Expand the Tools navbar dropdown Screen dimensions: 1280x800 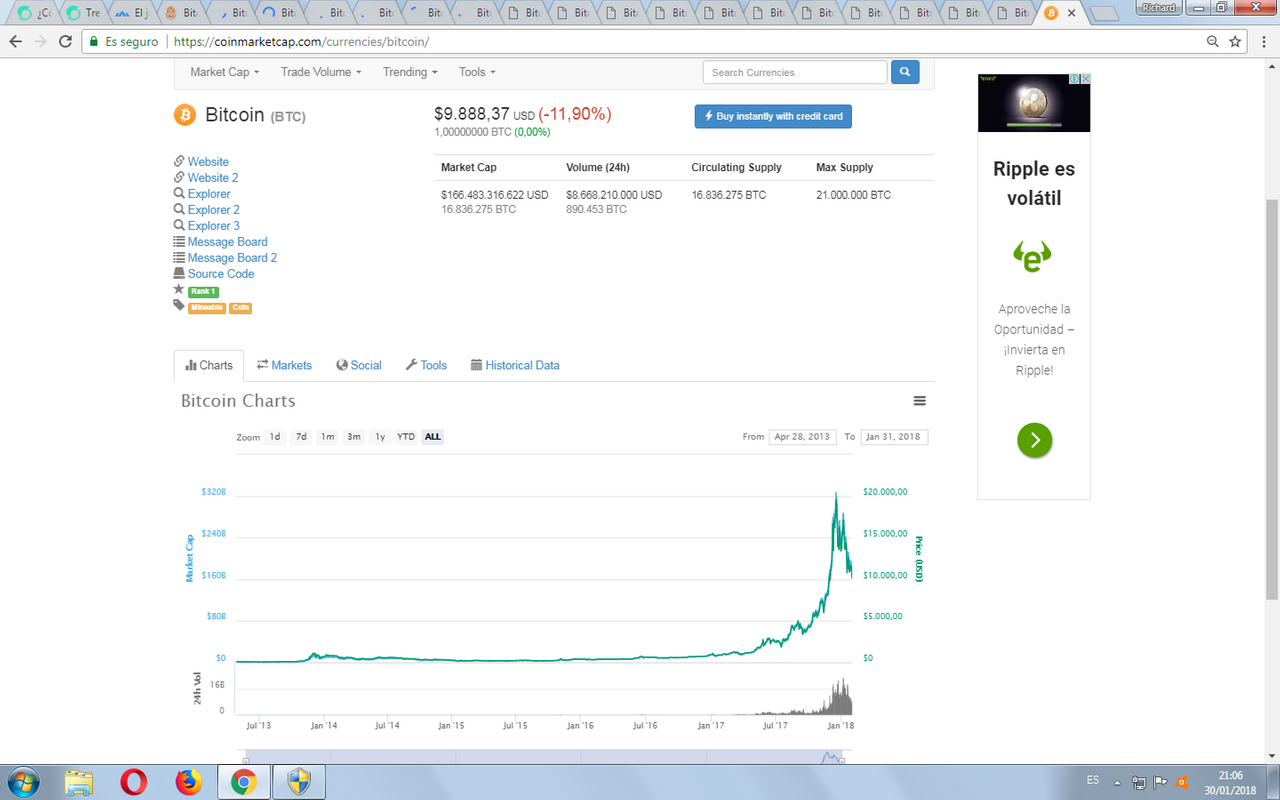(478, 72)
